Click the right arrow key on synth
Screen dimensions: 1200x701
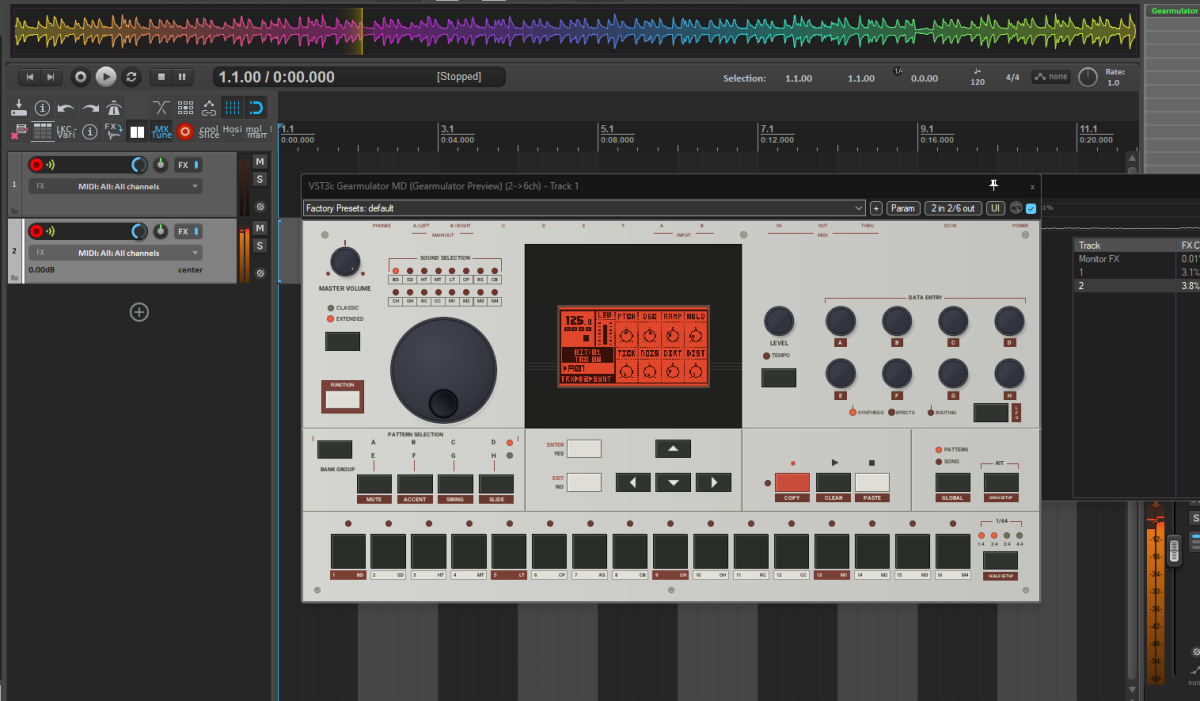tap(713, 482)
